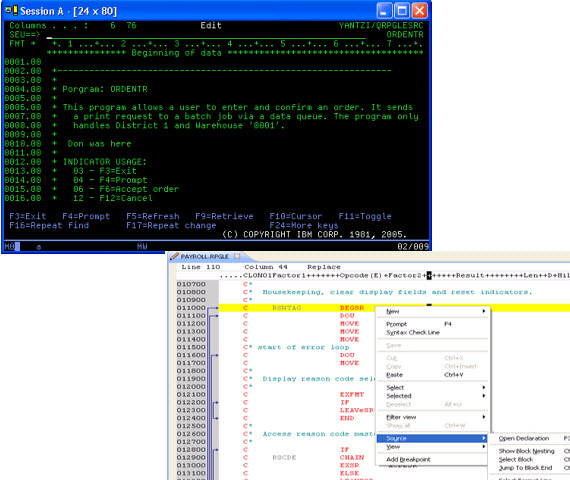Image resolution: width=570 pixels, height=480 pixels.
Task: Choose Syntax Check Line menu entry
Action: pos(433,332)
